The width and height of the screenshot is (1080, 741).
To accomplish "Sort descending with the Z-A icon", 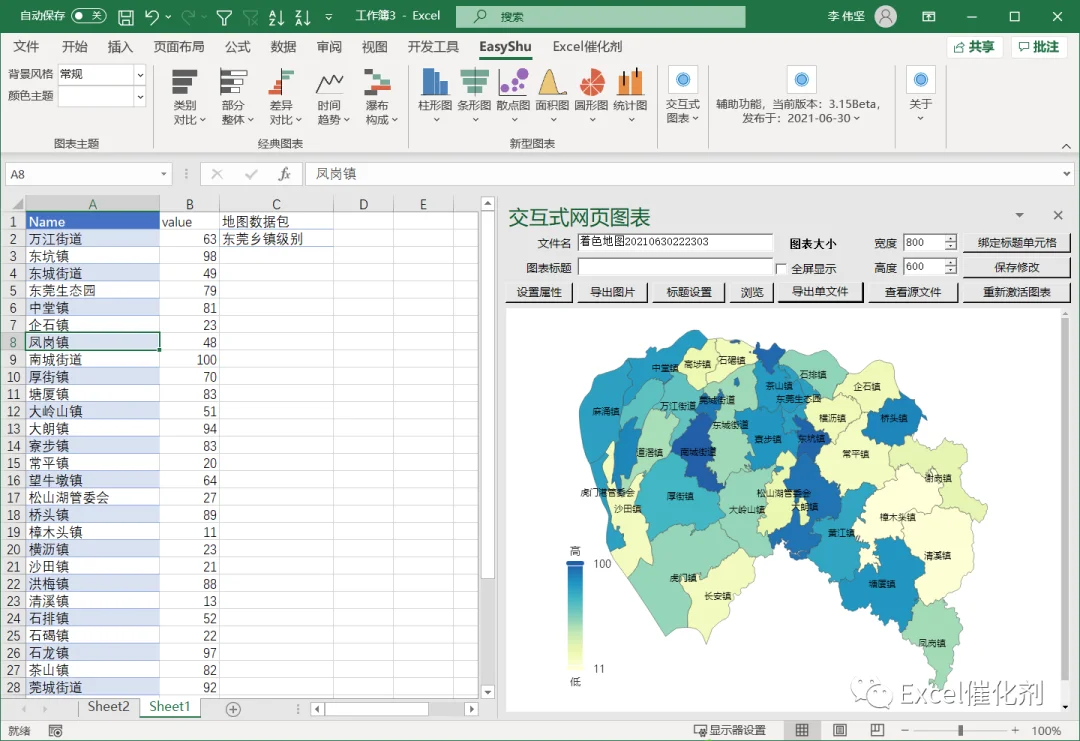I will point(302,17).
